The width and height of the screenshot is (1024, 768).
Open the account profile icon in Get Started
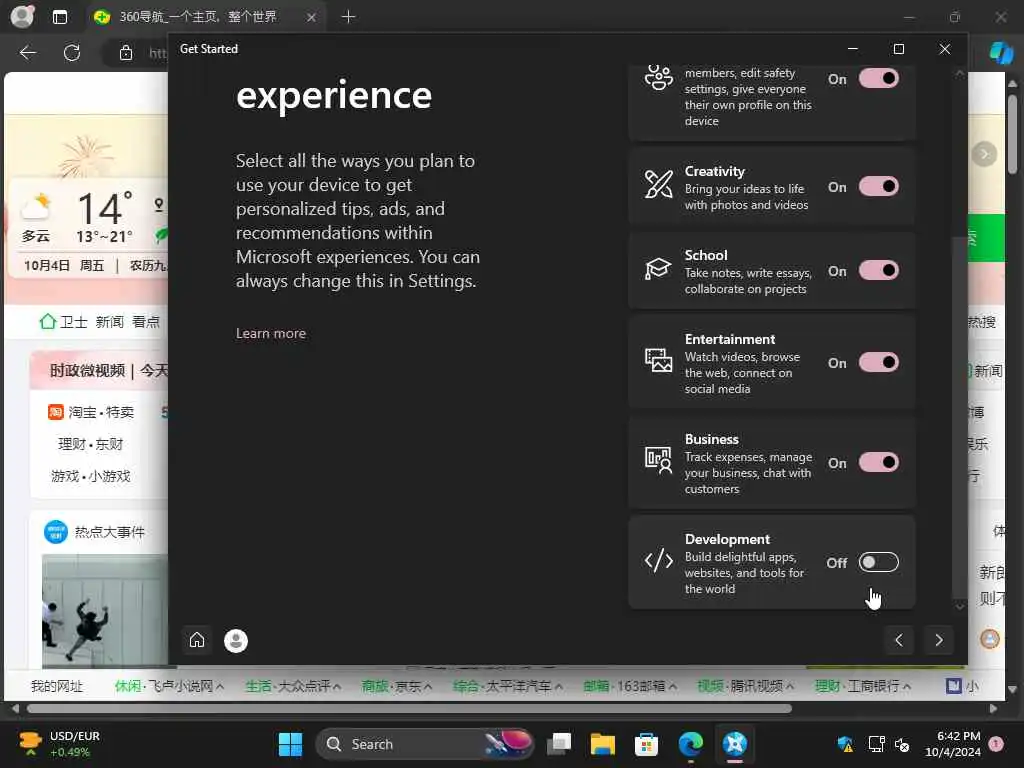(236, 641)
